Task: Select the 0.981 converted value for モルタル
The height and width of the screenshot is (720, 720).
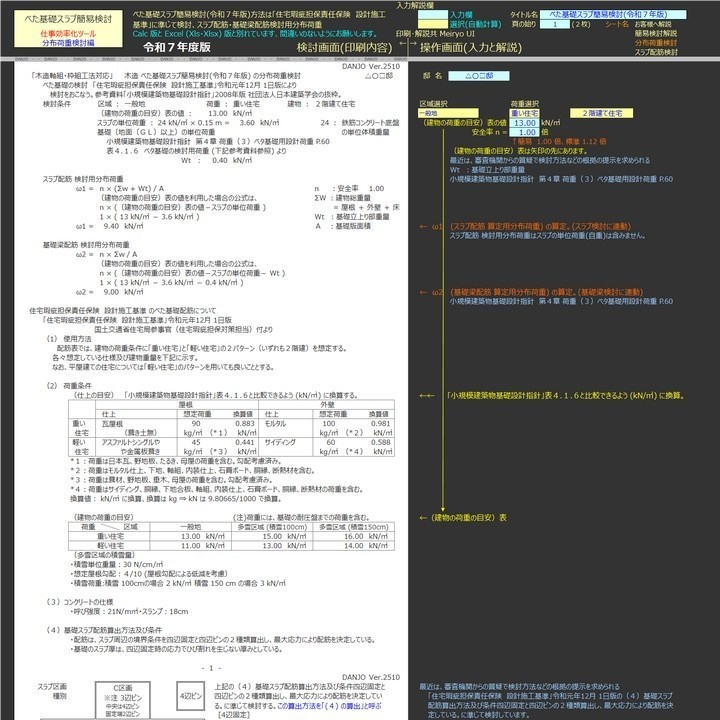Action: (x=381, y=424)
